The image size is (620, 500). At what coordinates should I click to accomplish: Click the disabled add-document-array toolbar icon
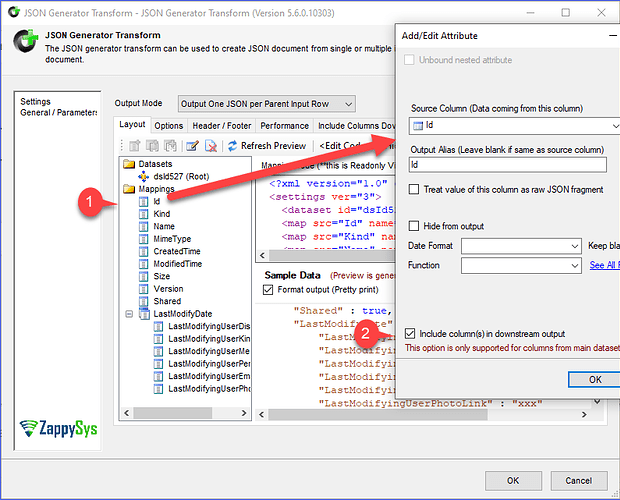tap(170, 146)
